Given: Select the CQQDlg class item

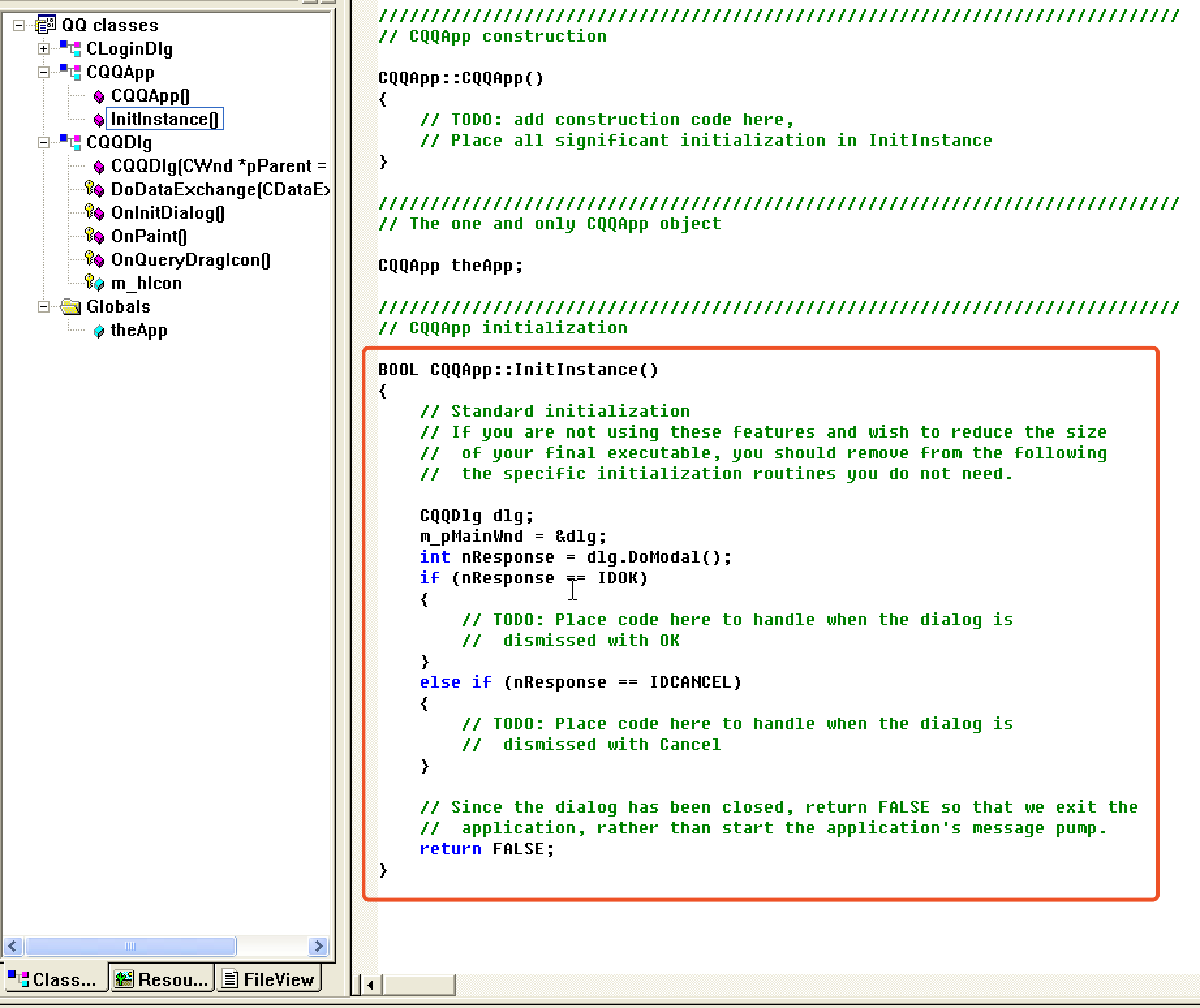Looking at the screenshot, I should coord(119,143).
